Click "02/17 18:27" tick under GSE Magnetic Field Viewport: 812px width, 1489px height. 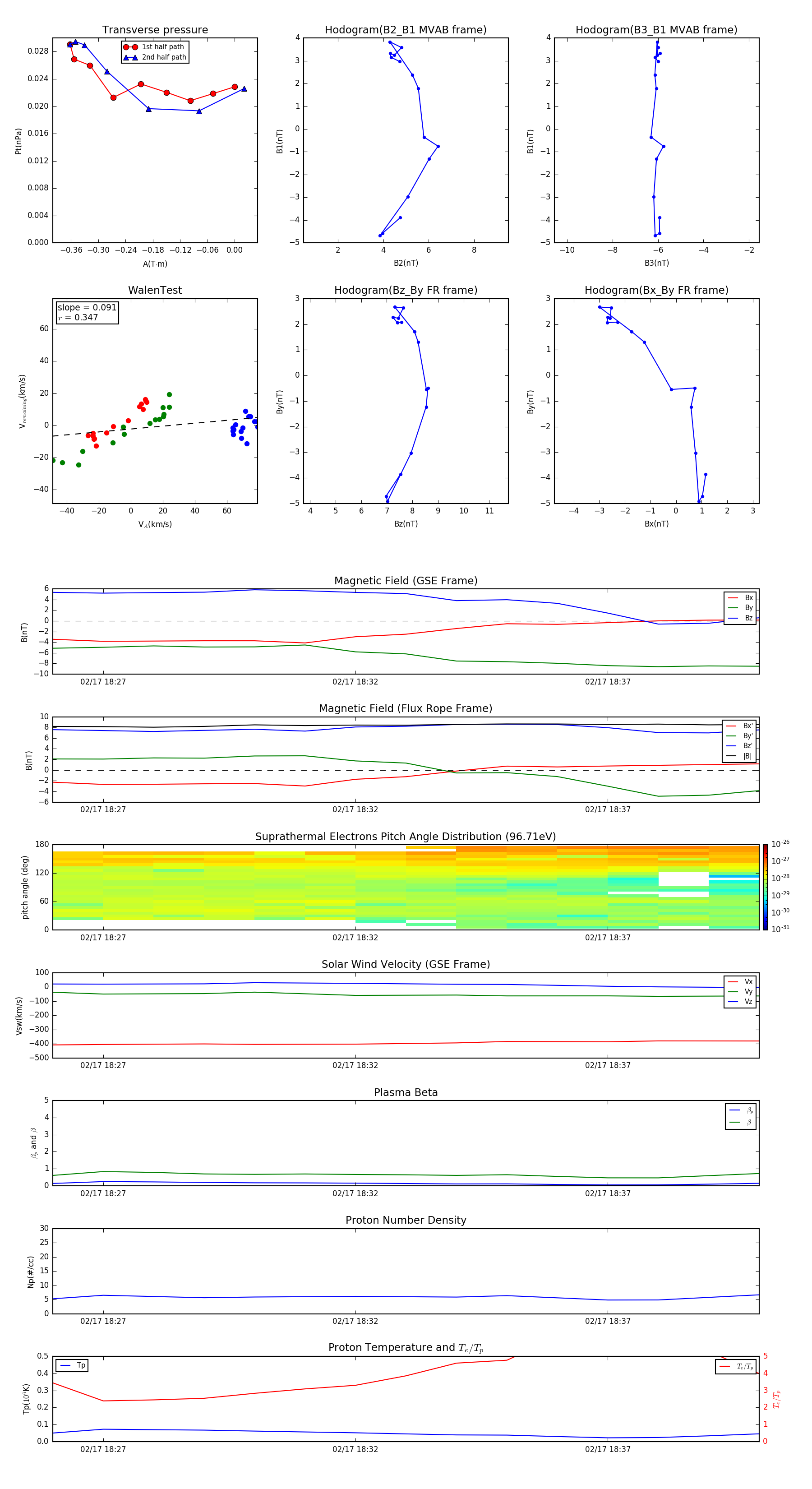click(103, 682)
